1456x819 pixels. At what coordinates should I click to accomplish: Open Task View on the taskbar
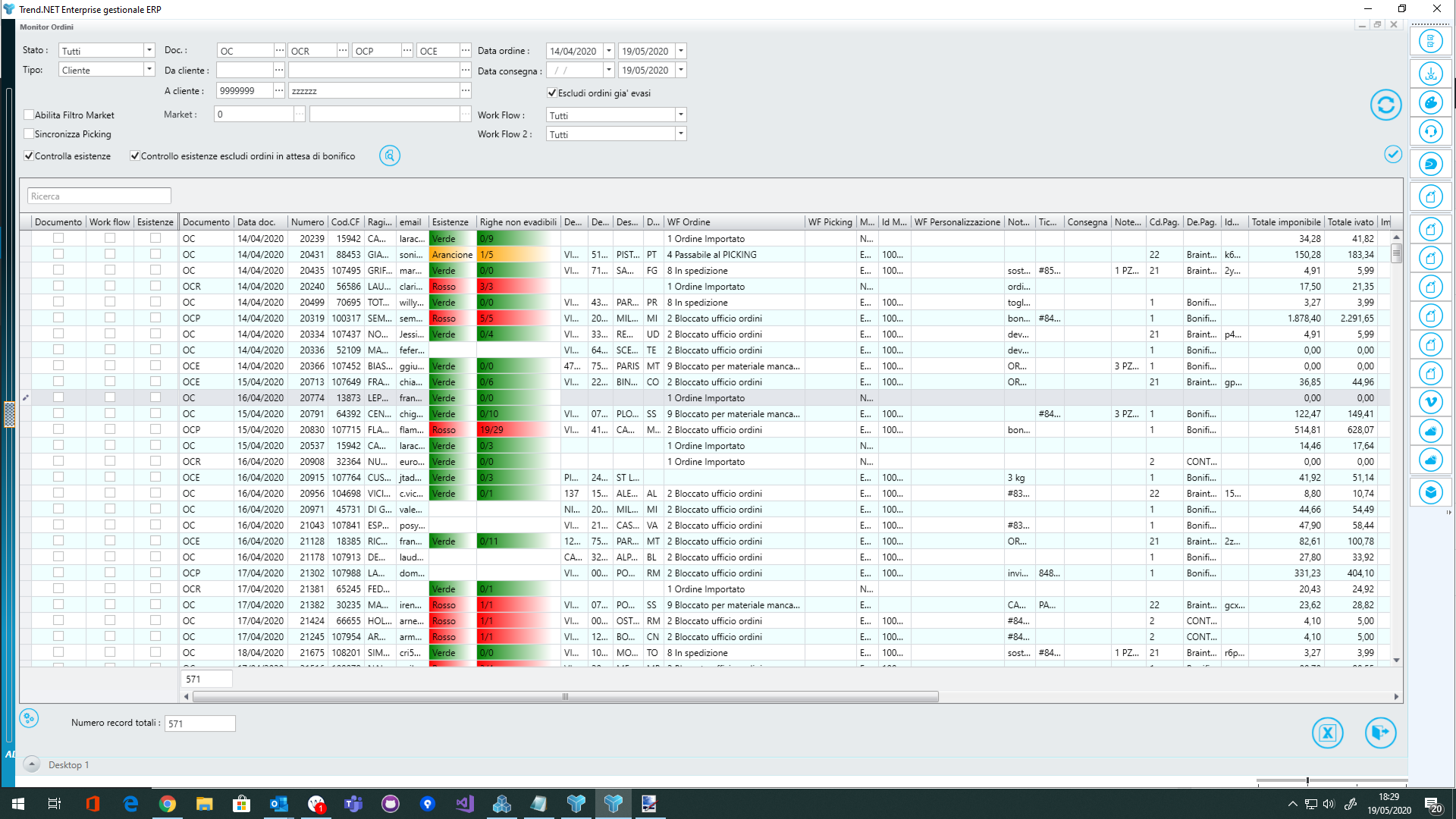coord(55,804)
